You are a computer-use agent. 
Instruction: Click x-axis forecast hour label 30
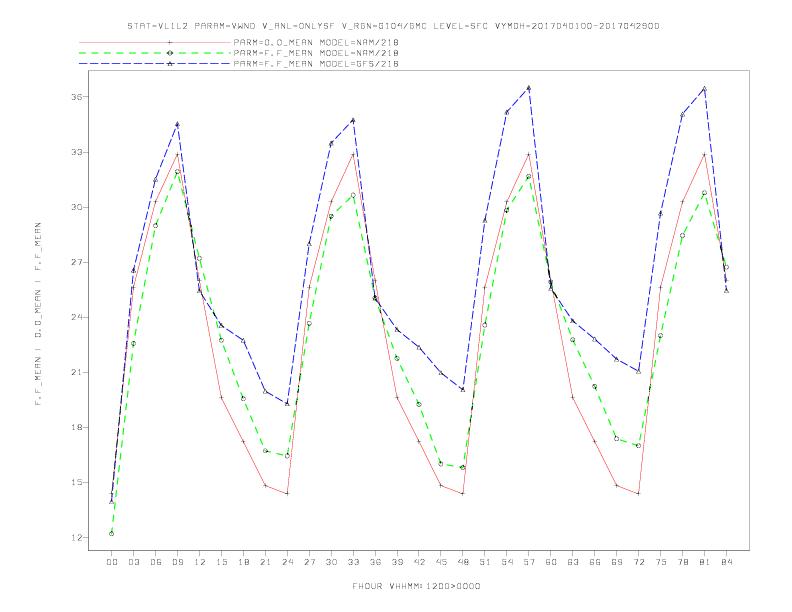pyautogui.click(x=331, y=562)
